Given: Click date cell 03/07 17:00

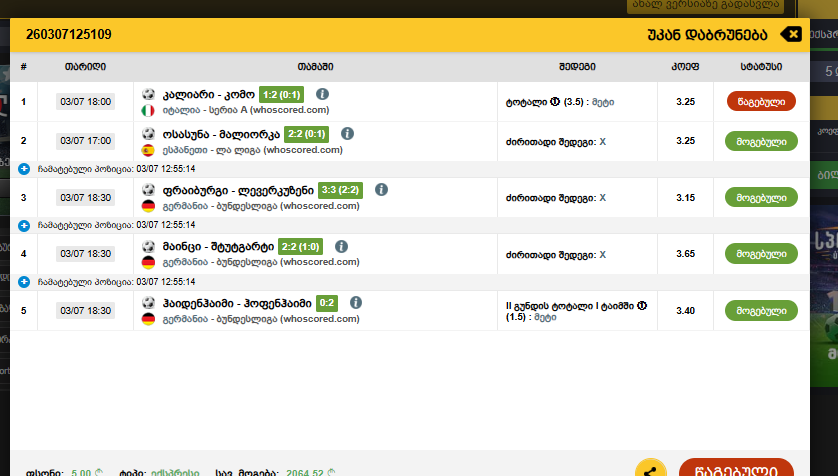Looking at the screenshot, I should pyautogui.click(x=86, y=141).
